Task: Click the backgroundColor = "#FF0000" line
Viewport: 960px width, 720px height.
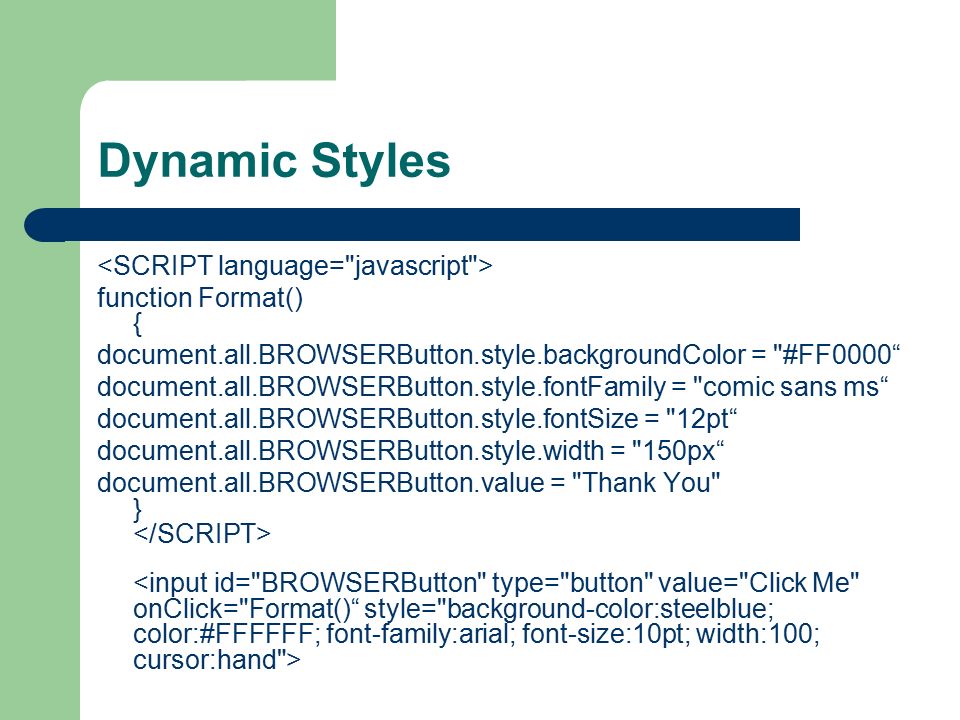Action: coord(498,356)
